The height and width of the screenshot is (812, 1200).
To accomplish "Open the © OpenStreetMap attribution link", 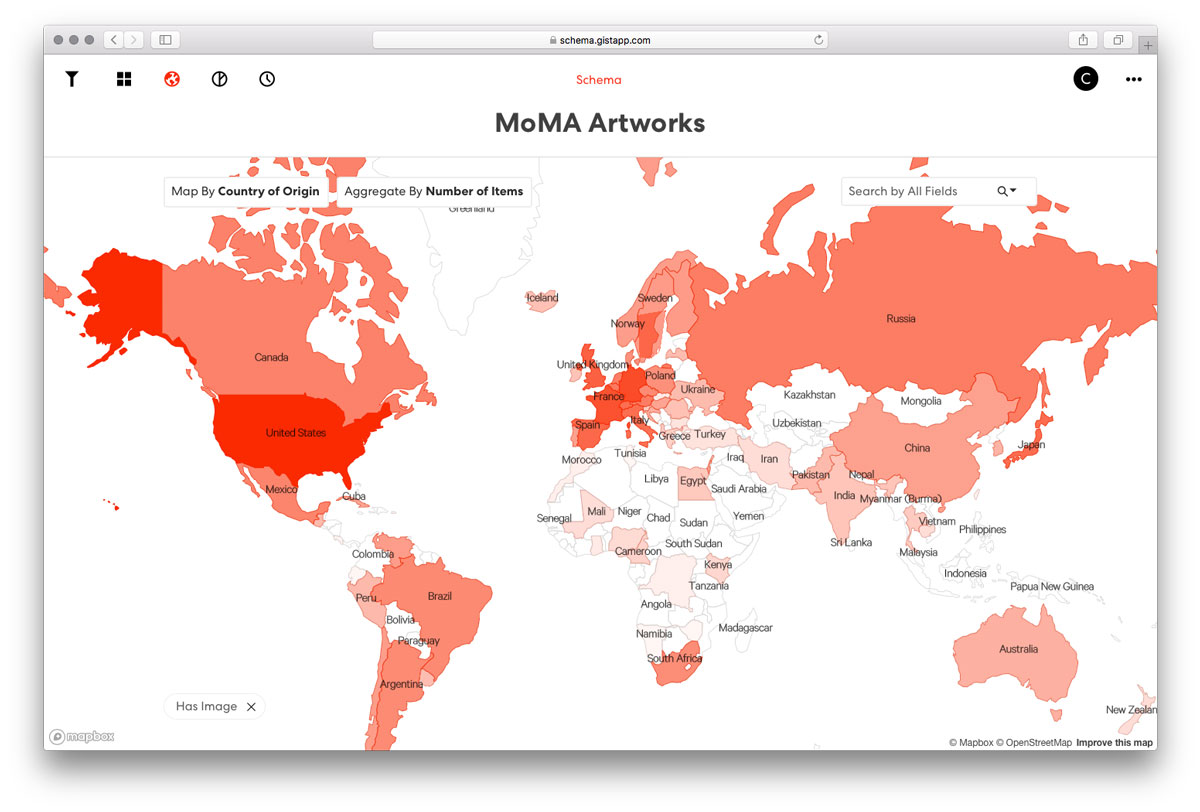I will [1033, 743].
